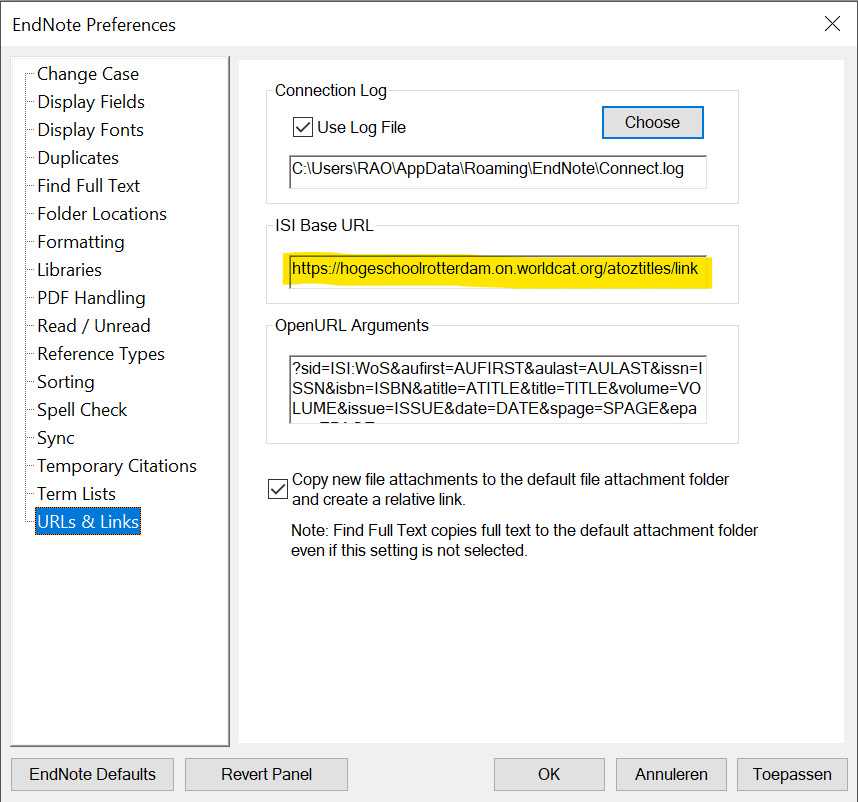Screen dimensions: 858x802
Task: Click the ISI Base URL field
Action: (x=498, y=271)
